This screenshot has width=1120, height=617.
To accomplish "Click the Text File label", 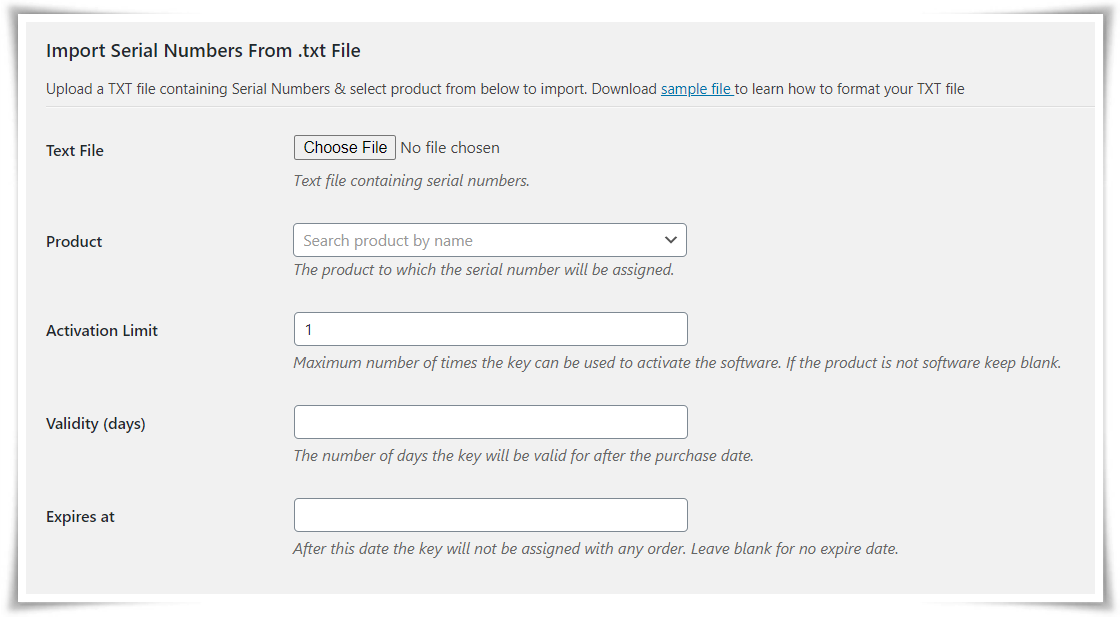I will (75, 151).
